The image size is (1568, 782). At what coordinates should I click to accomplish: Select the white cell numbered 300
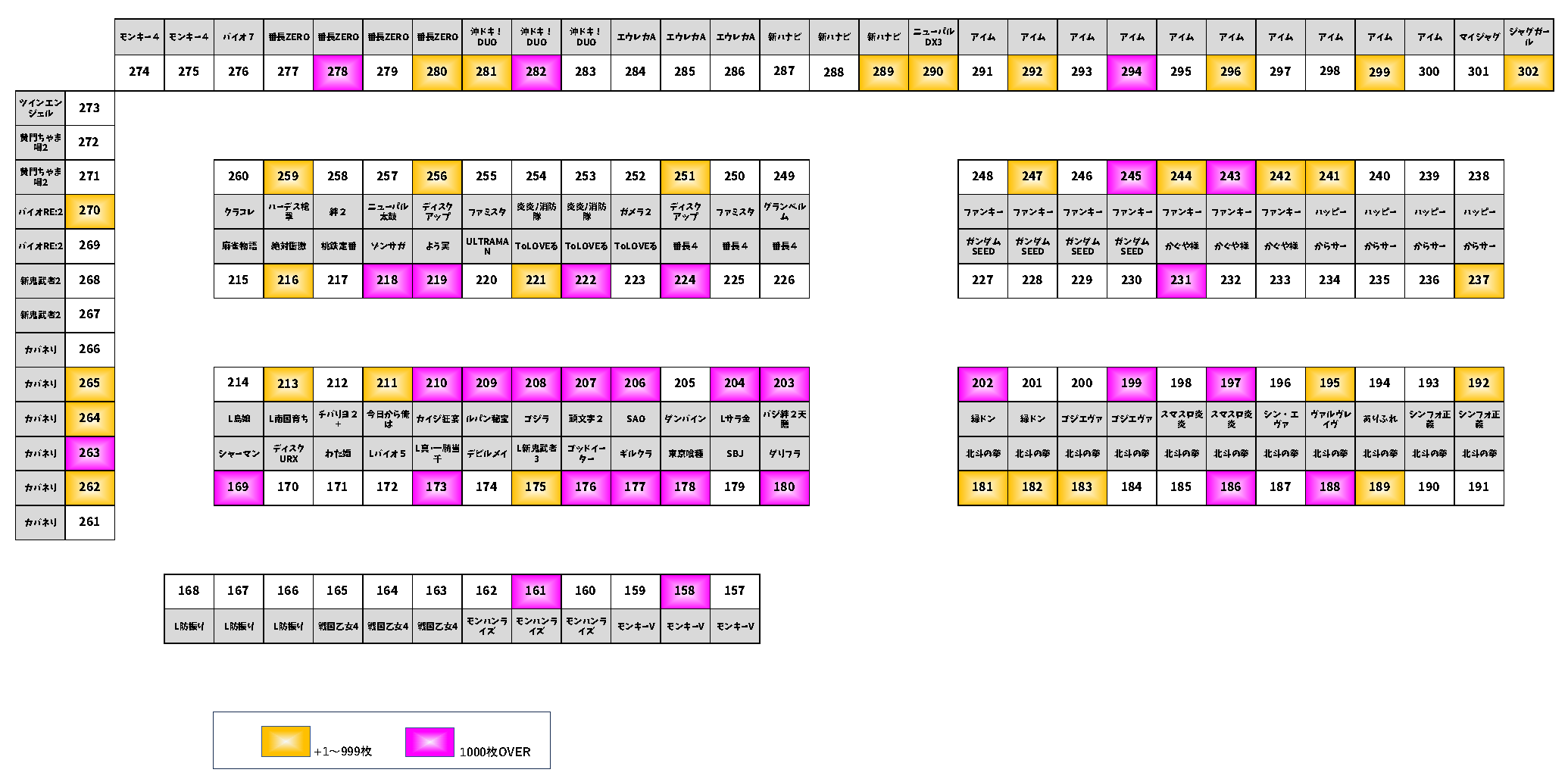point(1429,72)
